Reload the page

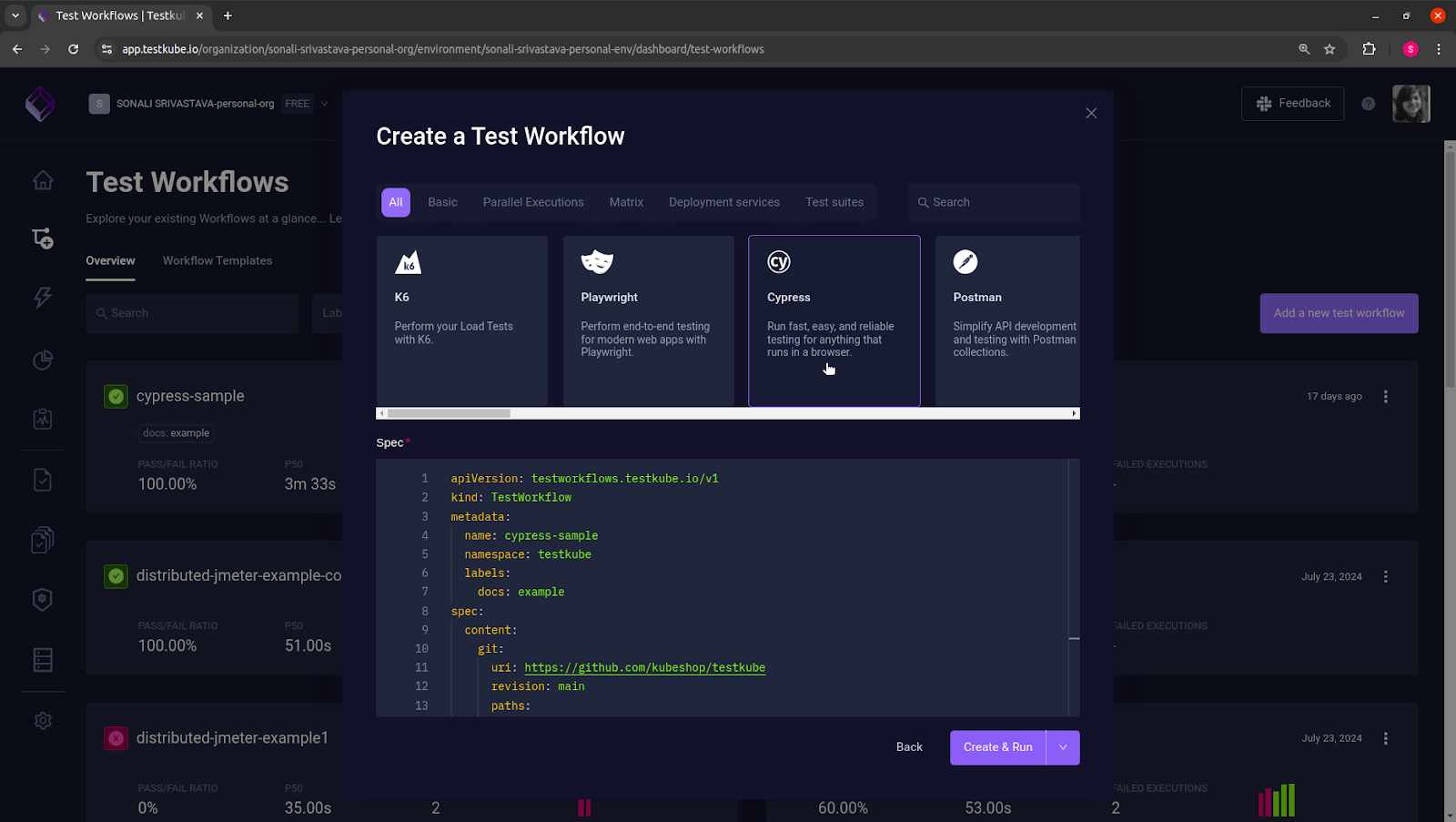[x=73, y=49]
